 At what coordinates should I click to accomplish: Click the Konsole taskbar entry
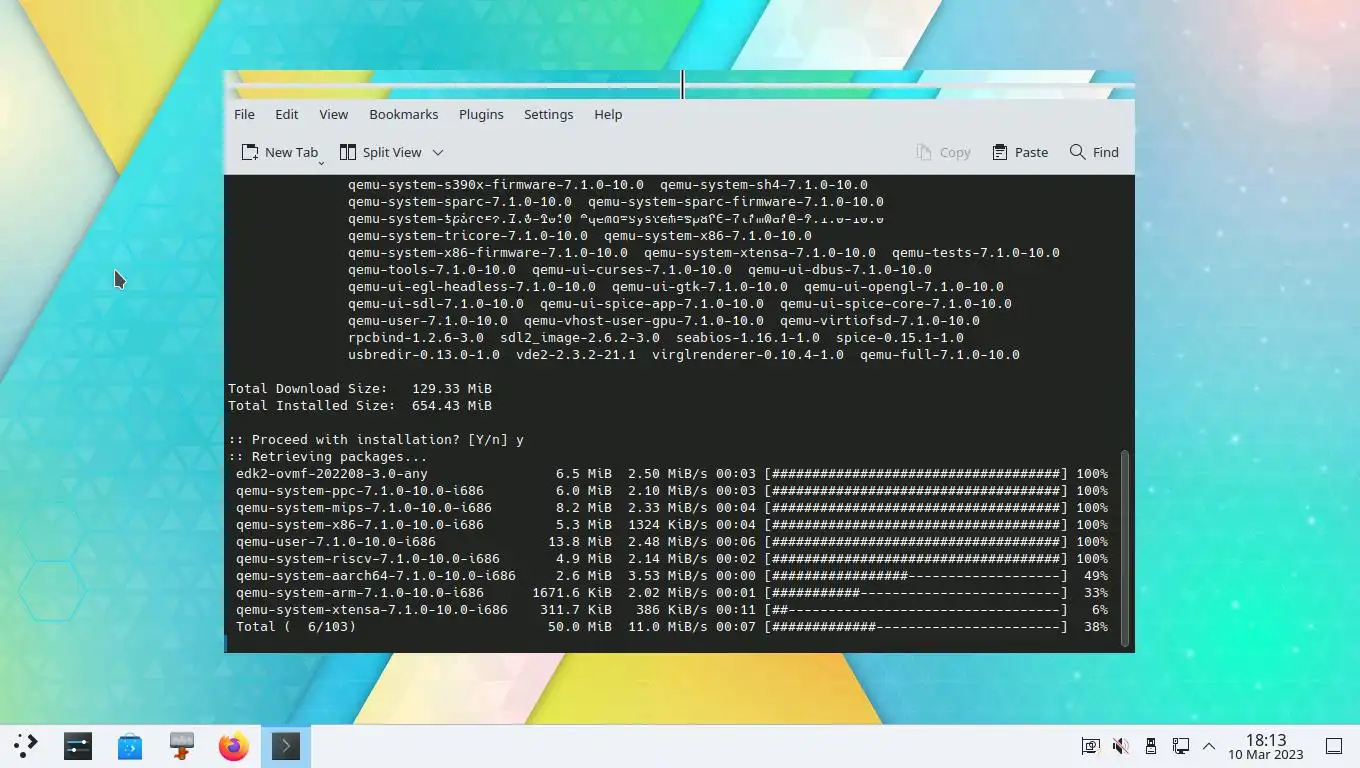286,746
